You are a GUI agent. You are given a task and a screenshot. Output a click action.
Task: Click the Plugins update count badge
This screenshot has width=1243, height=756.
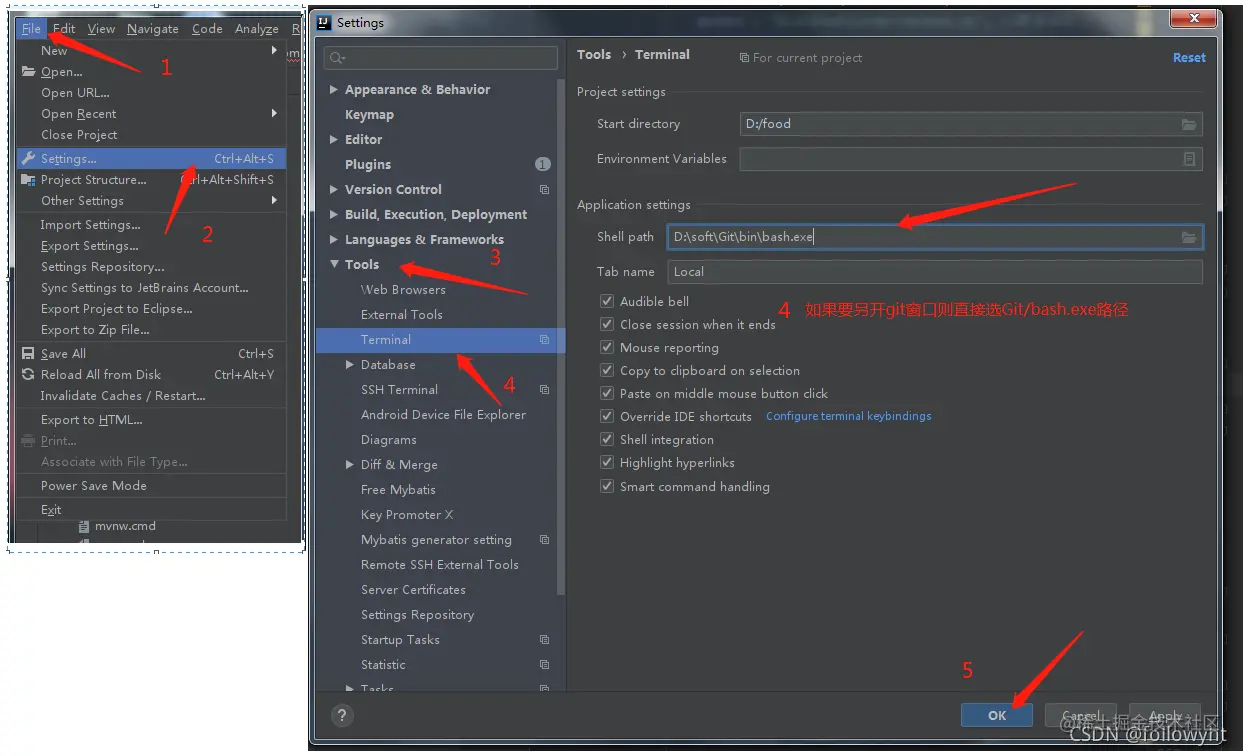[543, 164]
